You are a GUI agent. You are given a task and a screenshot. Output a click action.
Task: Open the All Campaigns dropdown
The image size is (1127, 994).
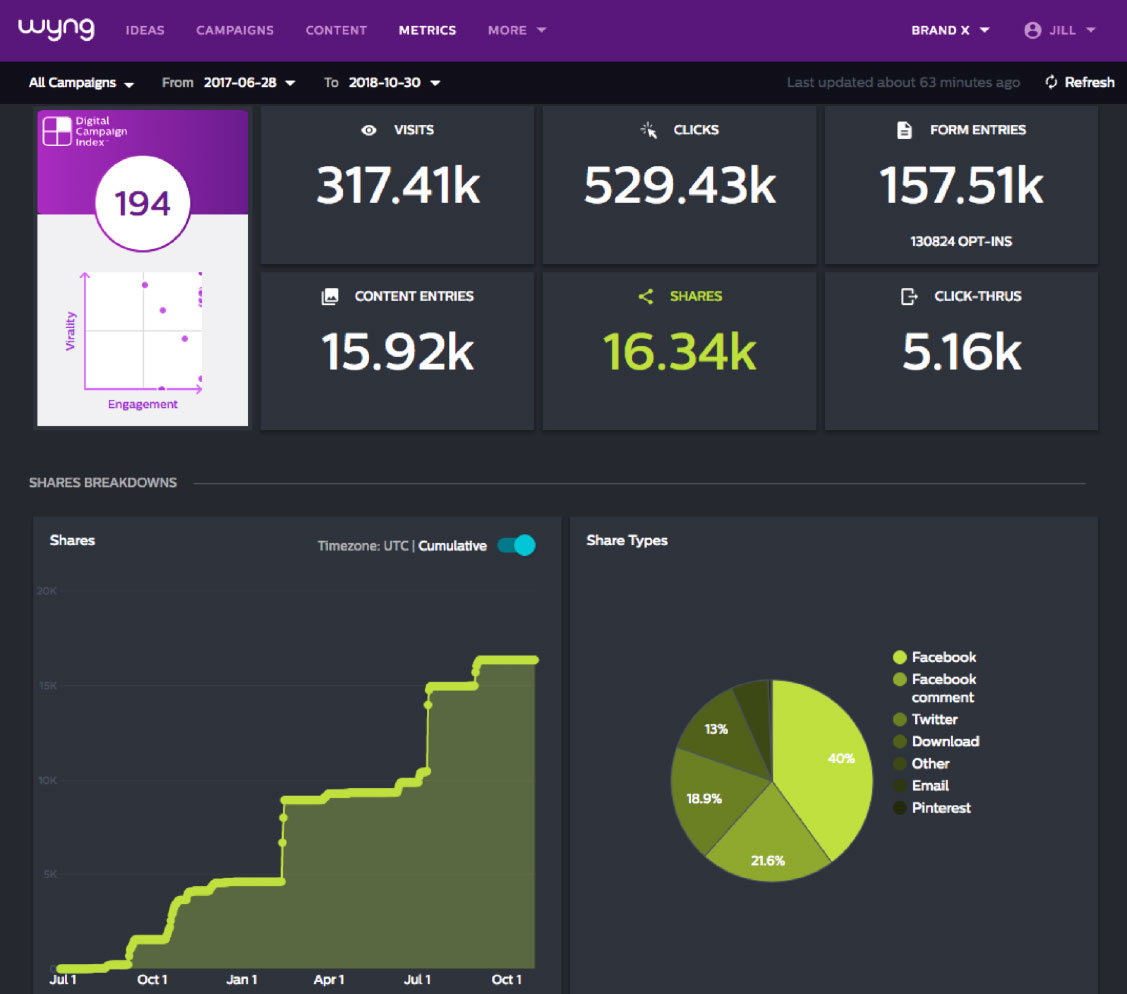coord(81,83)
